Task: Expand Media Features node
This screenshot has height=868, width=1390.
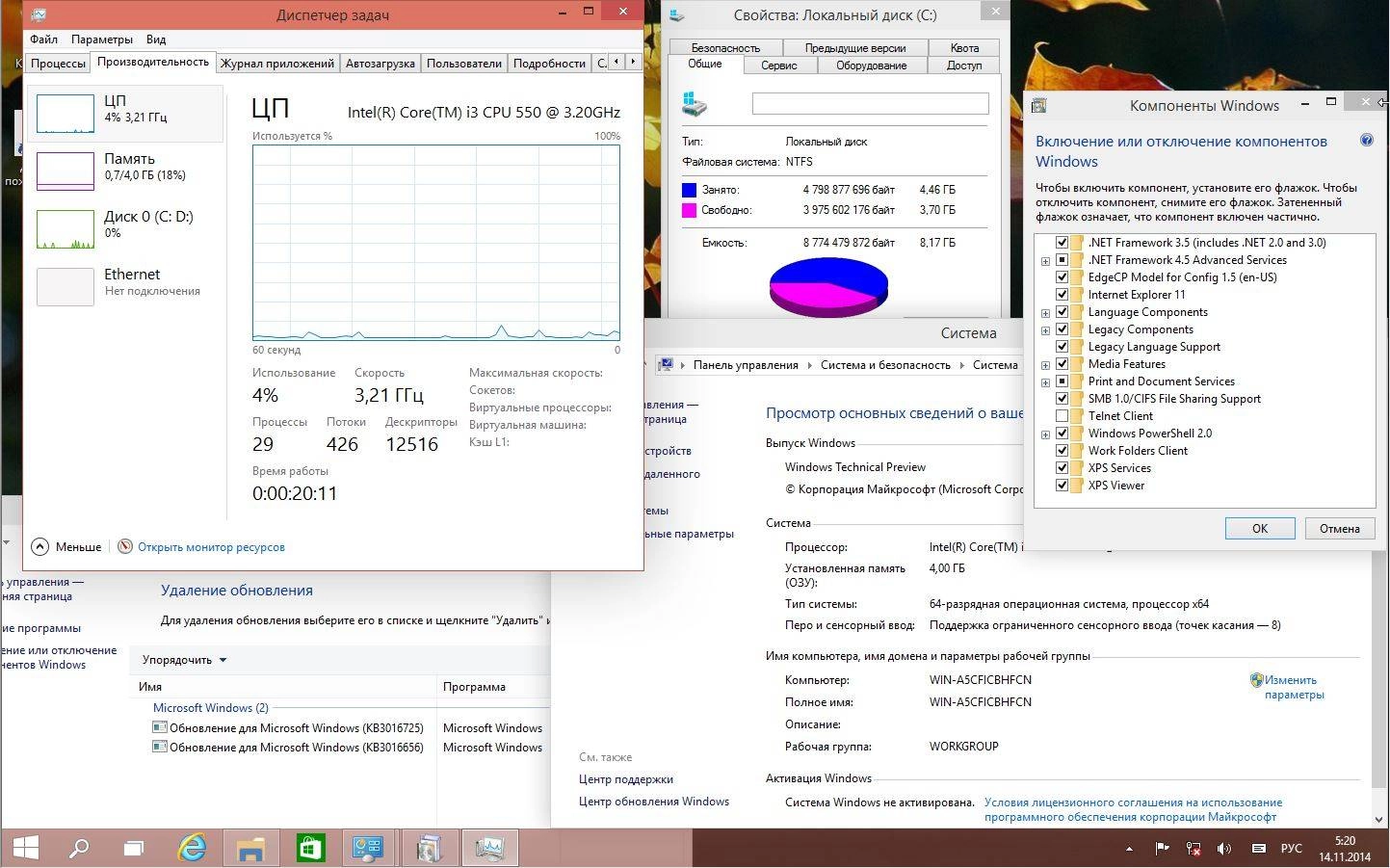Action: pyautogui.click(x=1045, y=365)
